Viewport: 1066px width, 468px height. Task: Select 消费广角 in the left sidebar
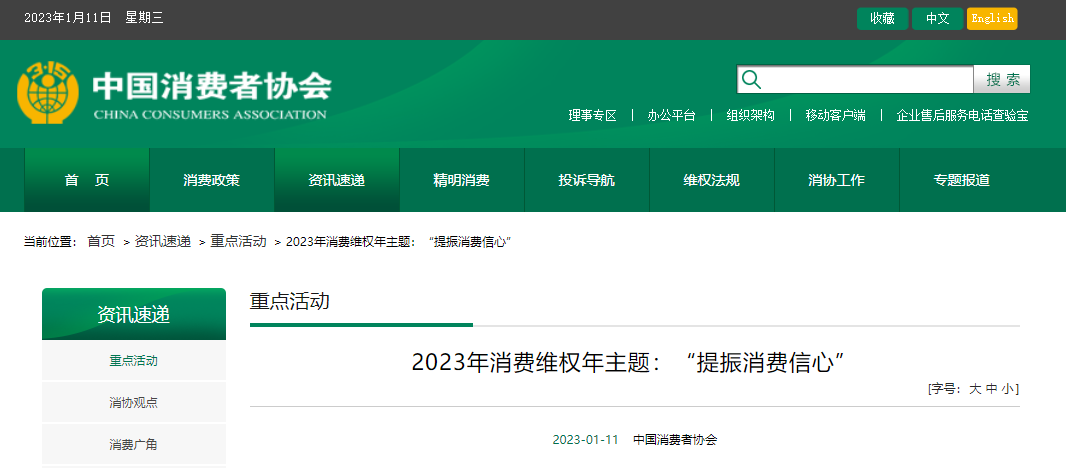pyautogui.click(x=134, y=445)
